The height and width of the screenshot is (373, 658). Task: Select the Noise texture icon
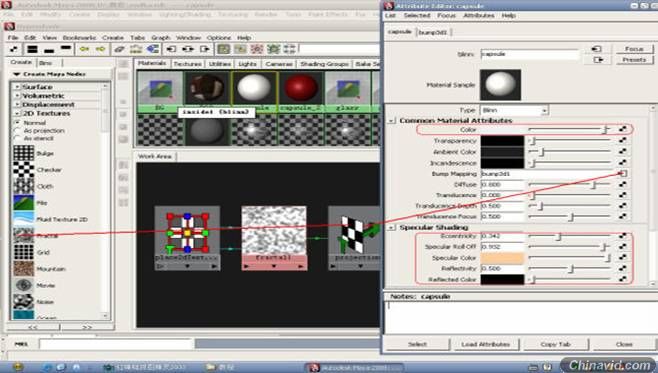coord(24,301)
